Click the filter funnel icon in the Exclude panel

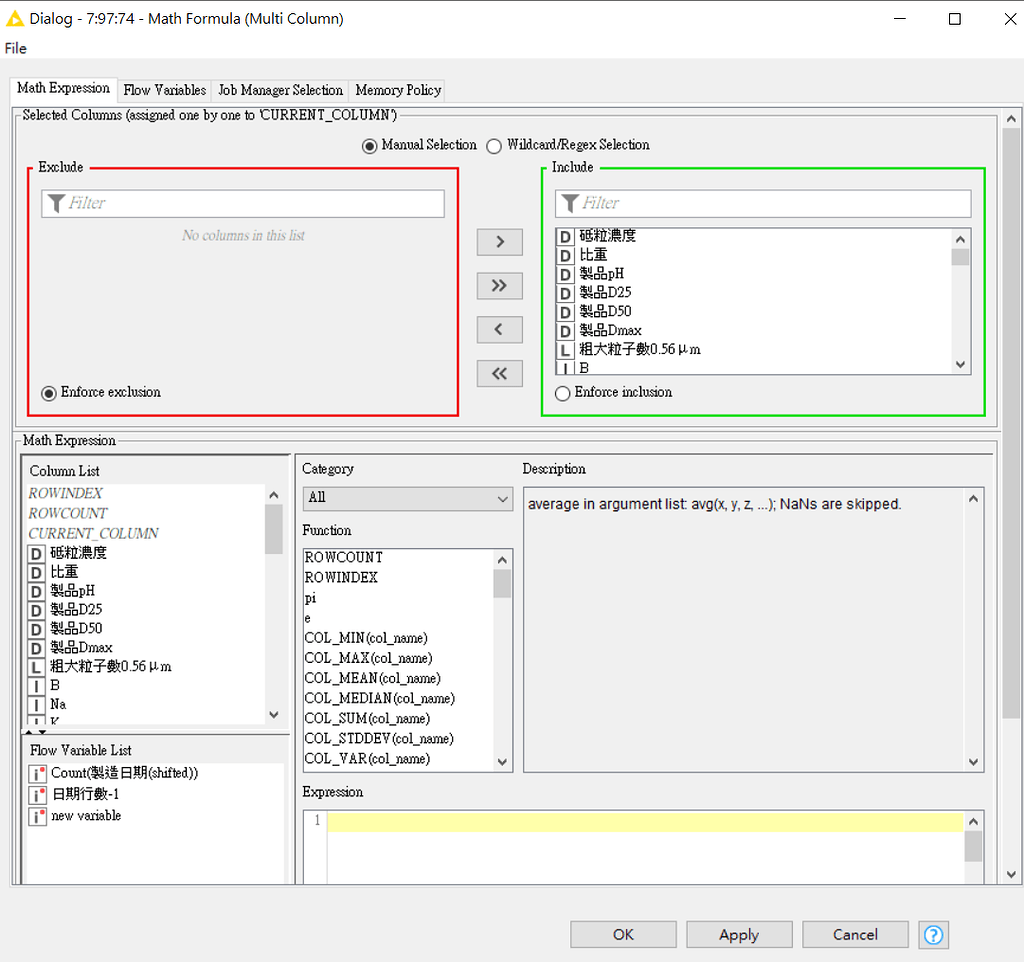click(x=56, y=203)
